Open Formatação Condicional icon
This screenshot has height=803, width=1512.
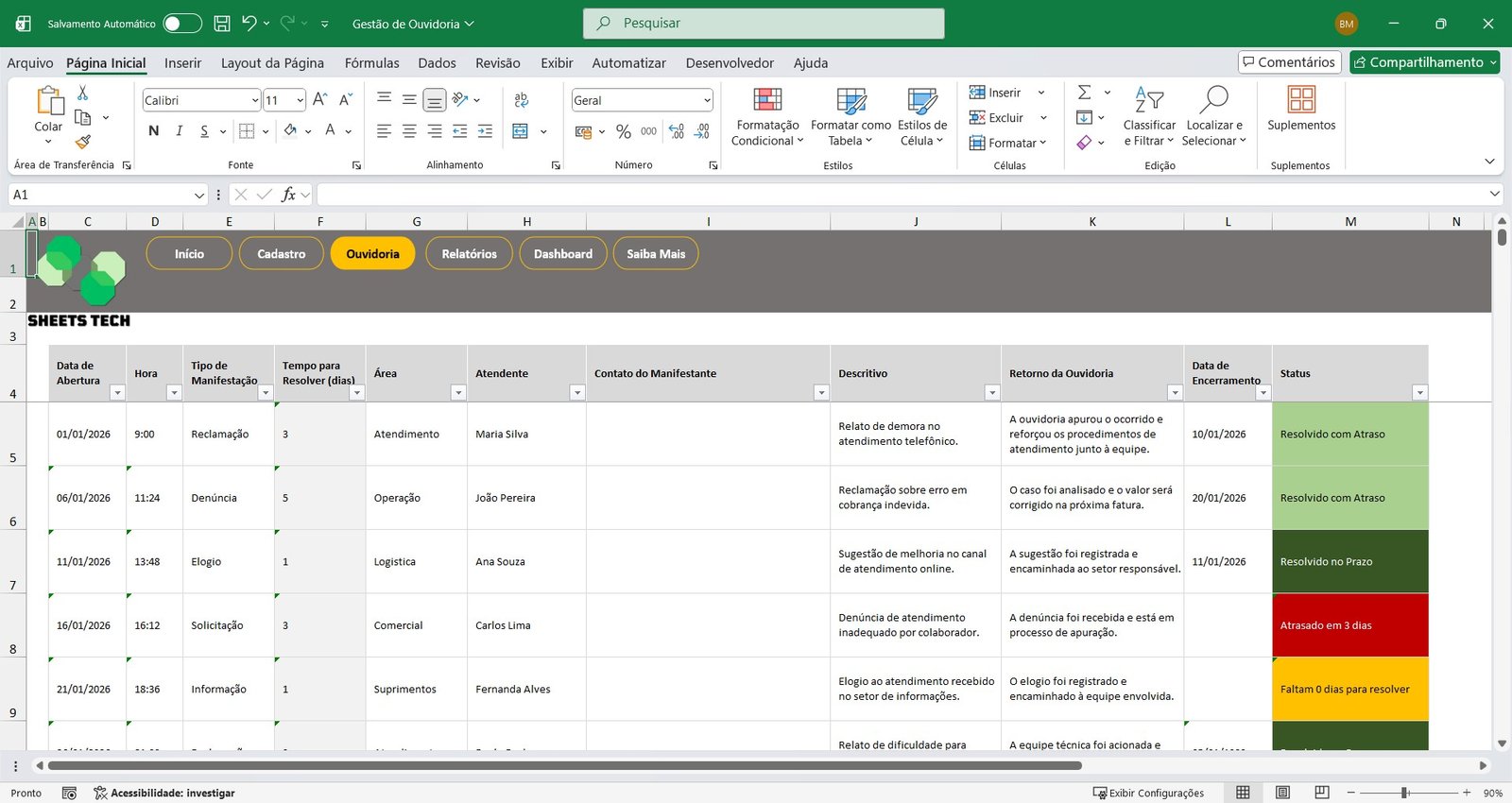(766, 100)
